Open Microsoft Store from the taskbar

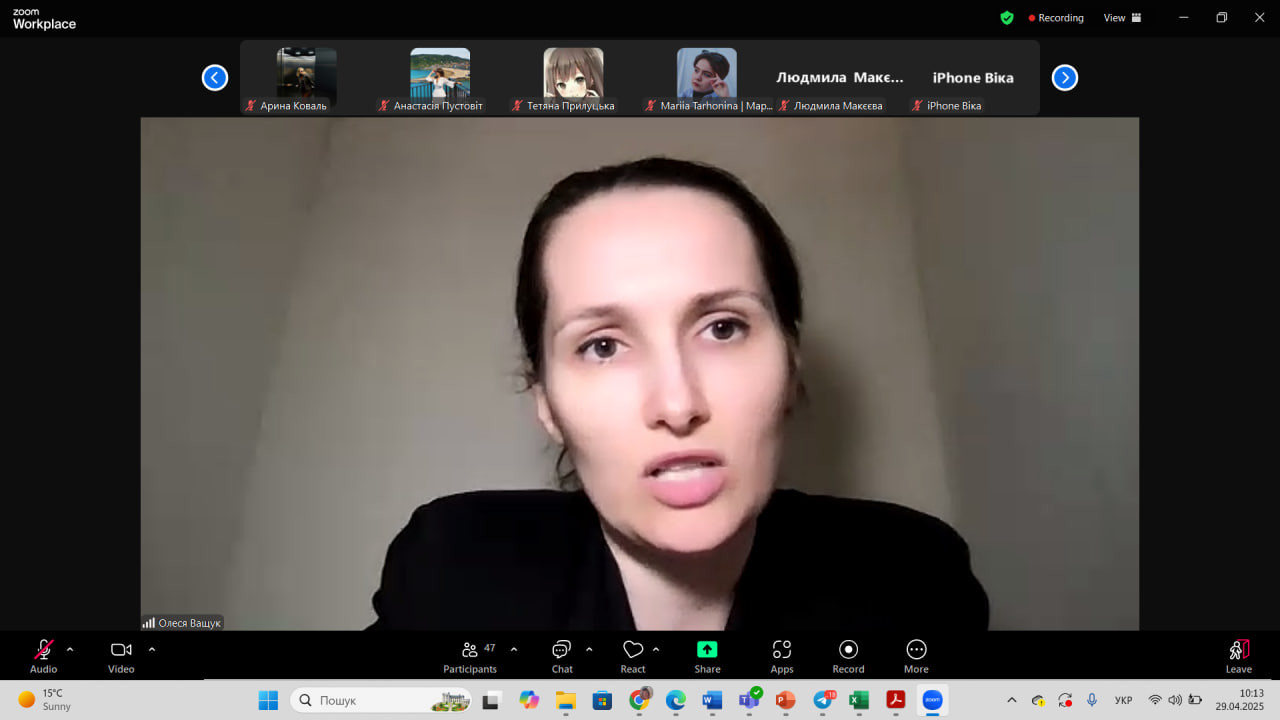(602, 700)
